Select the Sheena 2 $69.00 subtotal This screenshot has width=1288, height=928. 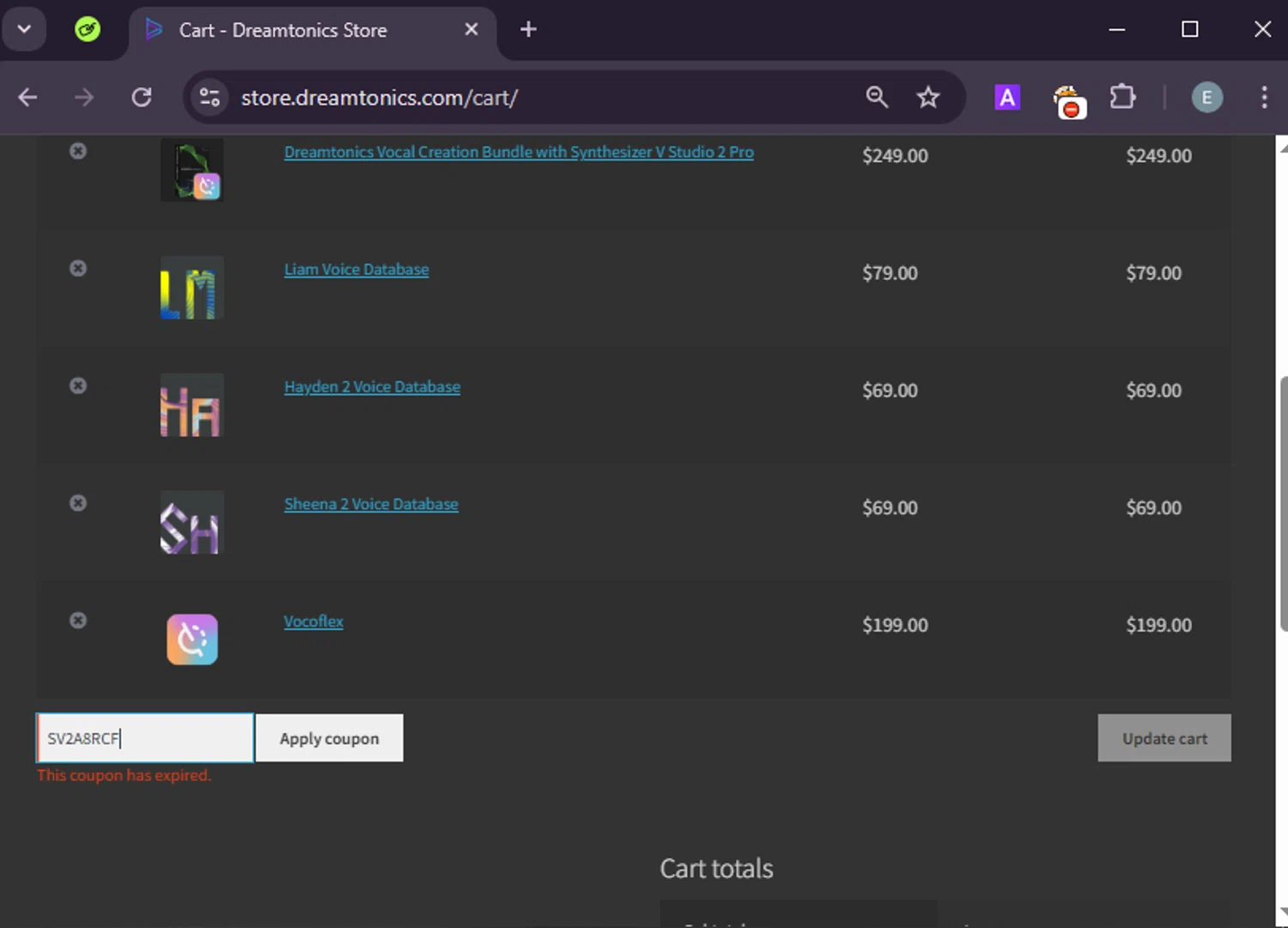click(1153, 508)
